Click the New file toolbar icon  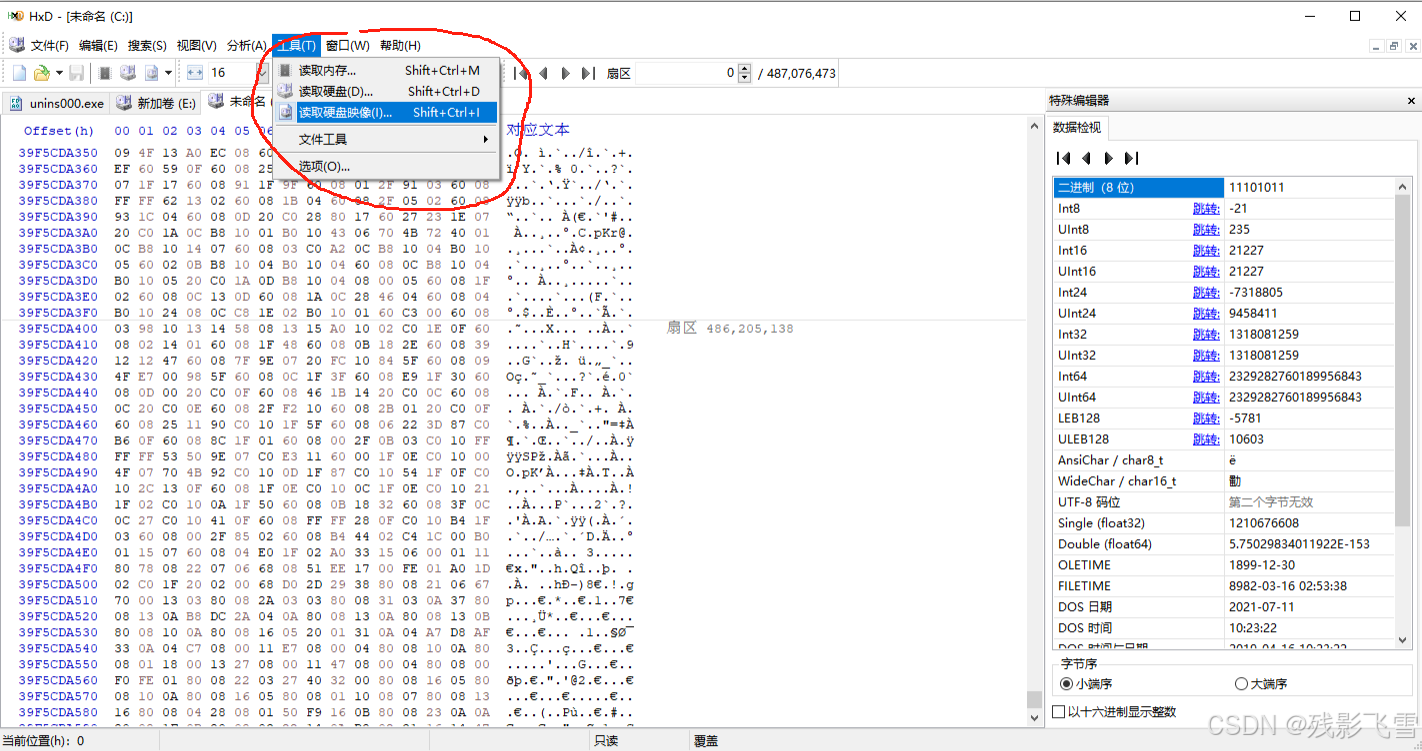click(x=19, y=73)
